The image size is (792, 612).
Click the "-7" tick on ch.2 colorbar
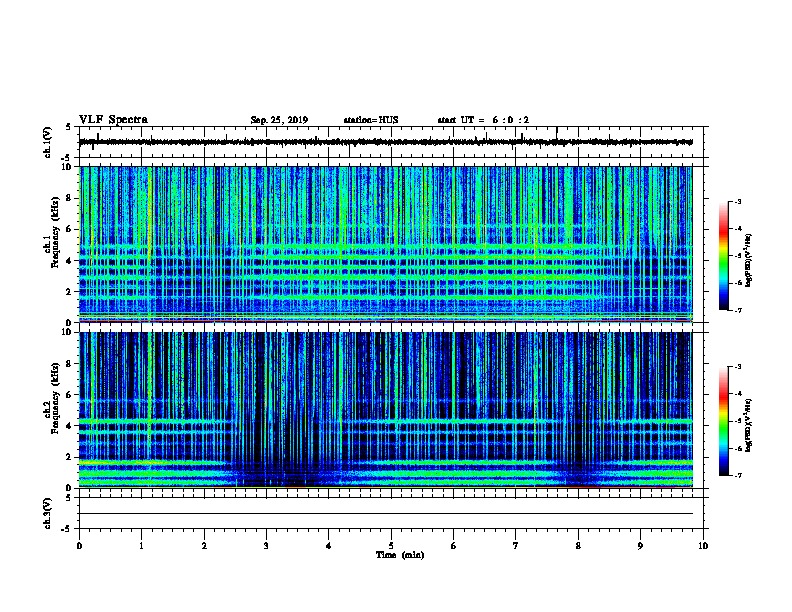(x=738, y=476)
